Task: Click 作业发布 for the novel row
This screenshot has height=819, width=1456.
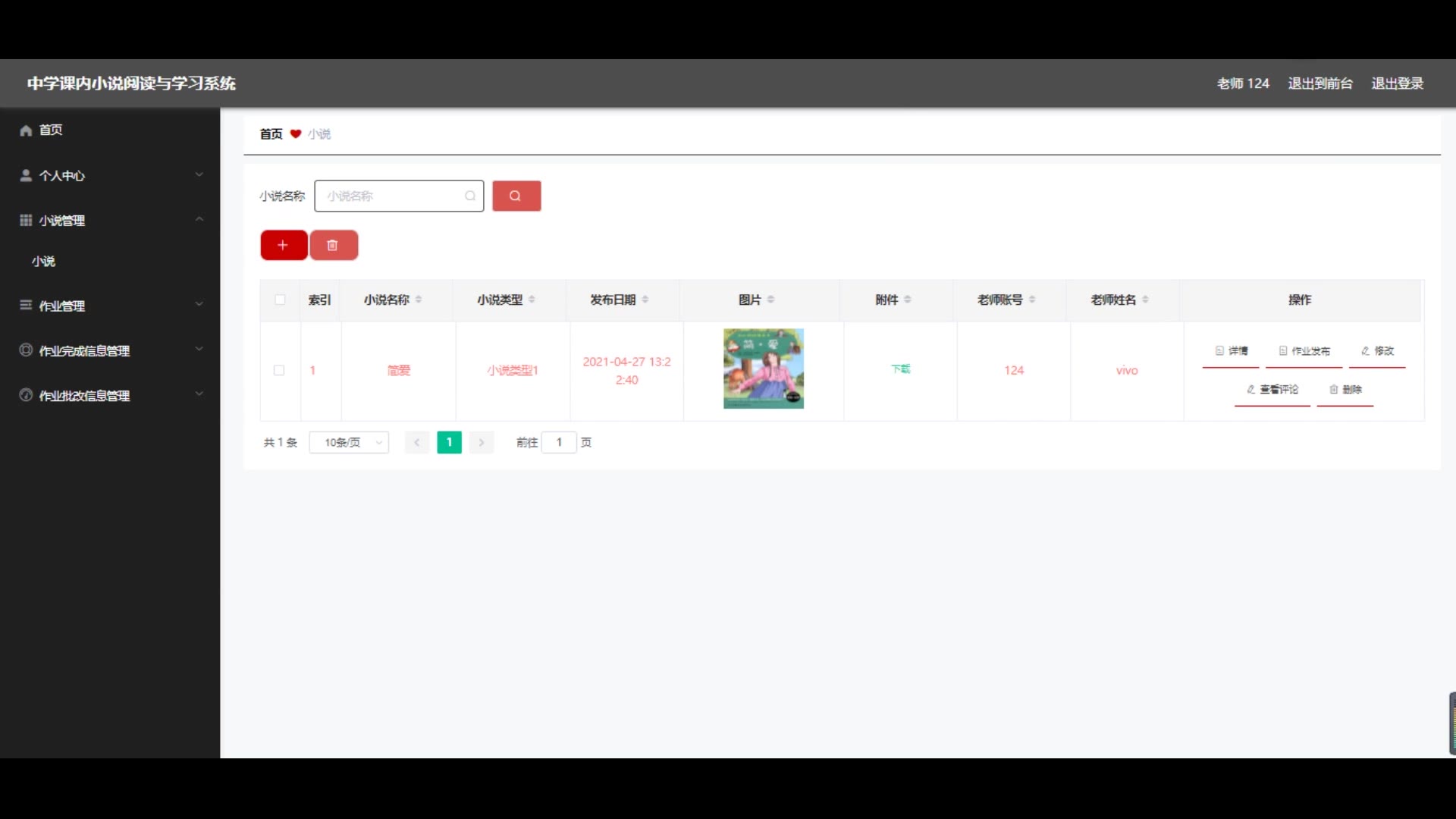Action: point(1304,351)
